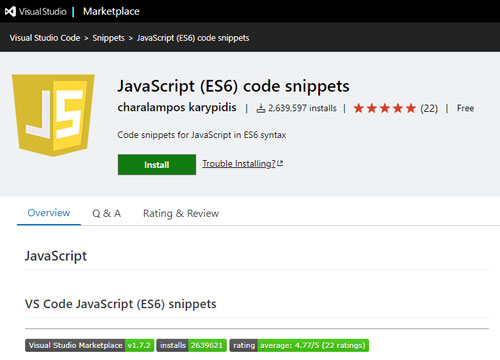Viewport: 500px width, 360px height.
Task: Switch to the Q & A tab
Action: (x=106, y=213)
